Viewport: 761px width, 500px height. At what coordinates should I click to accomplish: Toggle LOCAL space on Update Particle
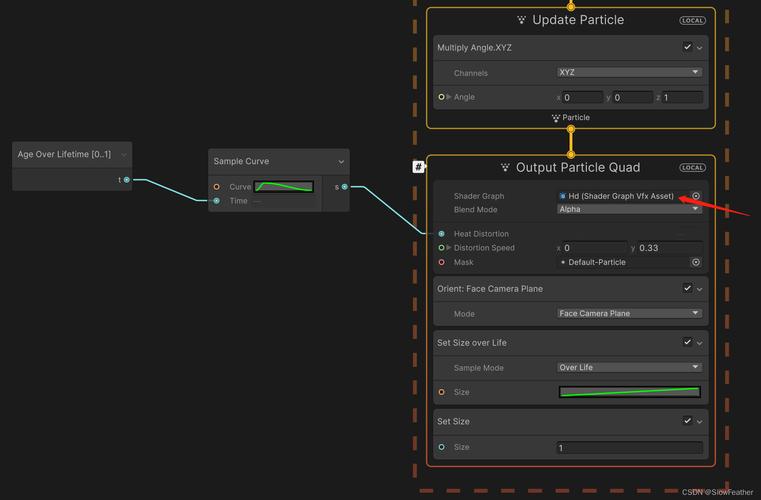click(692, 20)
